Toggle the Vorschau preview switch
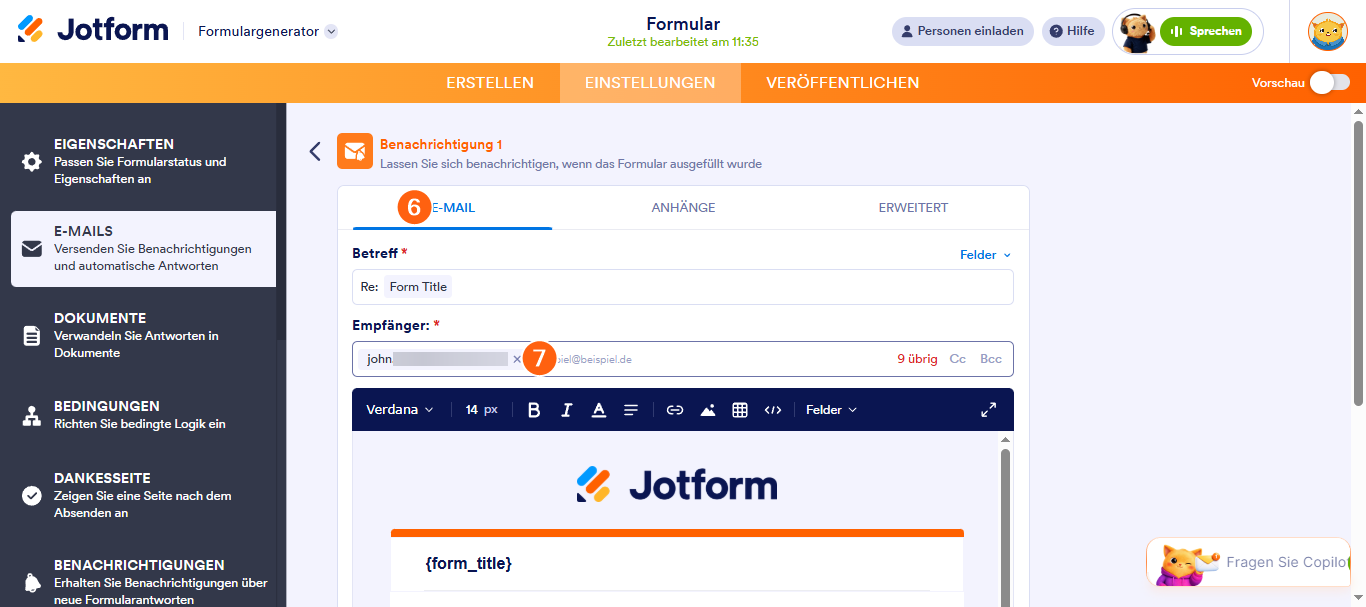1366x607 pixels. pos(1330,83)
